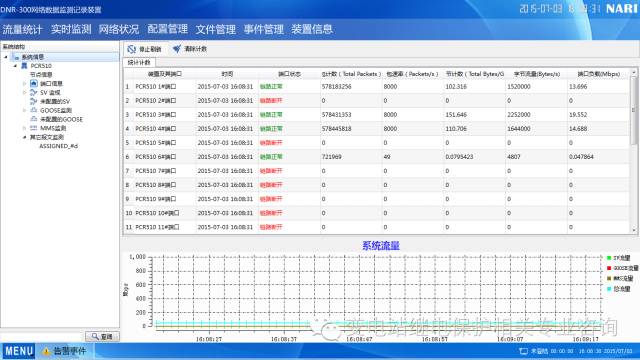Expand the SV 监视 tree node

(x=24, y=93)
